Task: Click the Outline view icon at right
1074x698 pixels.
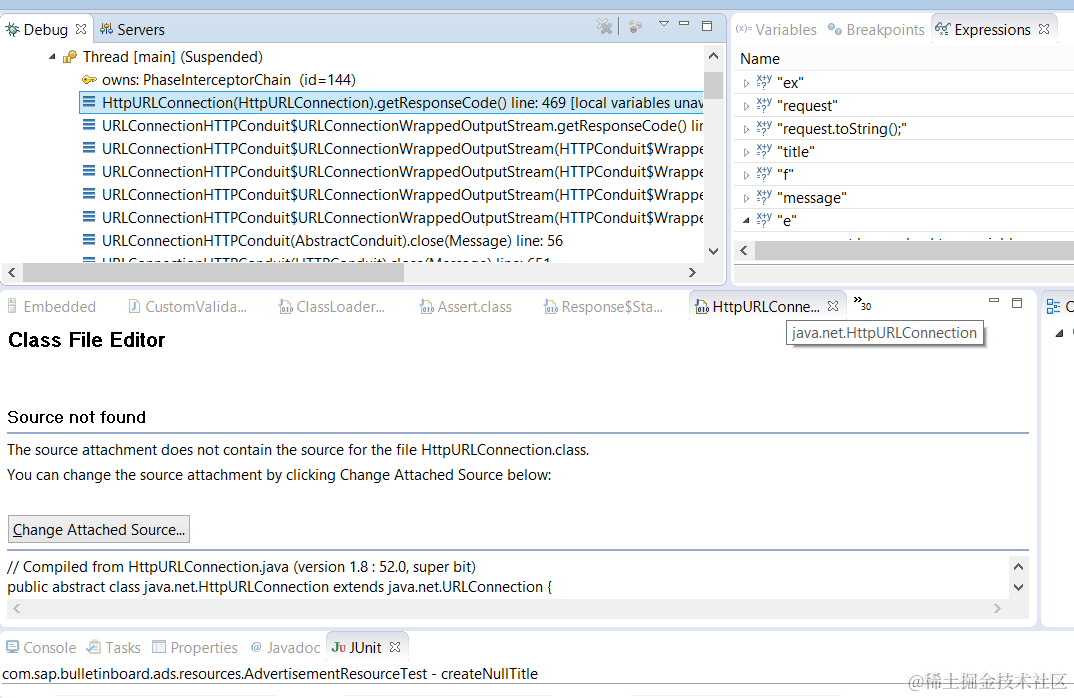Action: tap(1053, 307)
